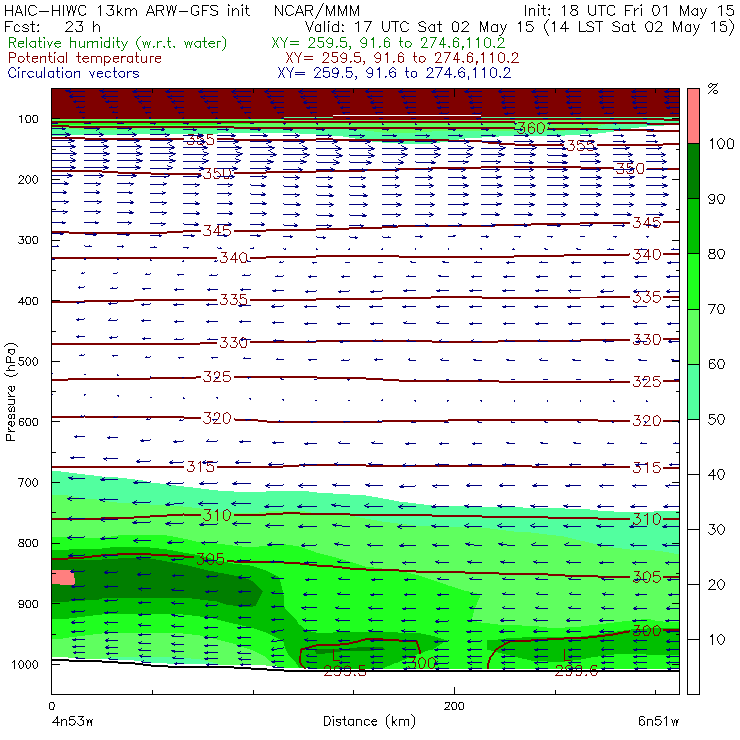
Task: Click the '30' colorbar tick label
Action: [716, 530]
